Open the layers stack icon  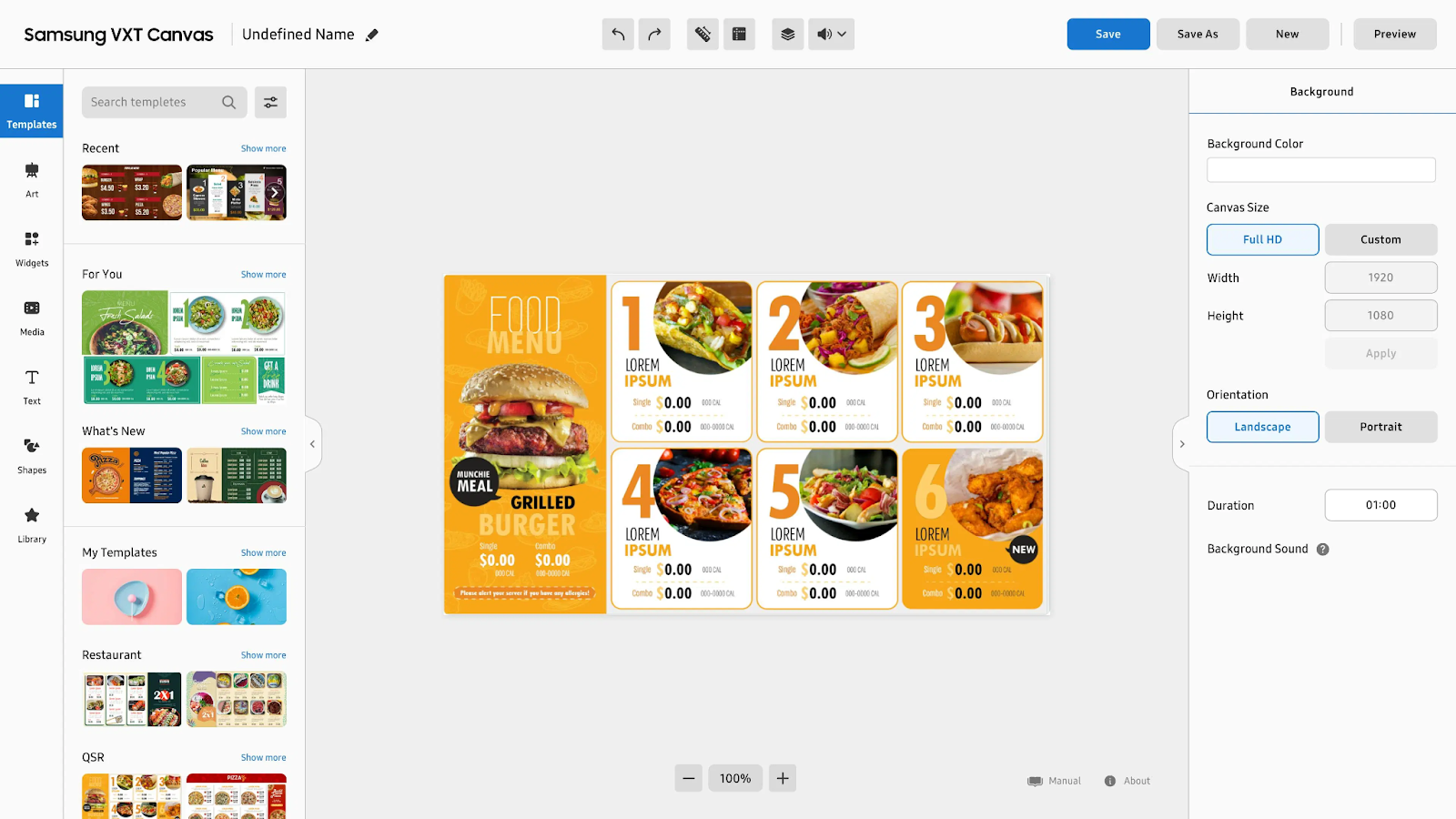point(788,35)
